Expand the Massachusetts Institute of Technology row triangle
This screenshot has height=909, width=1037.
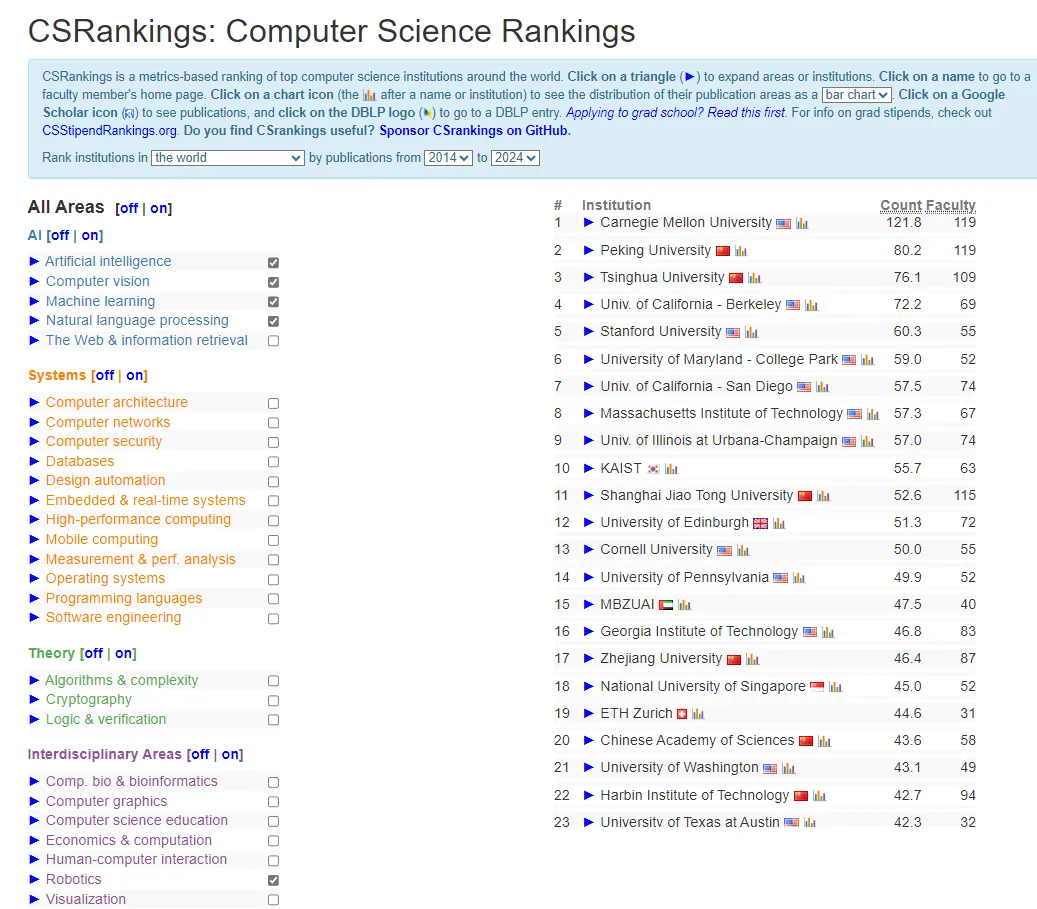coord(589,414)
